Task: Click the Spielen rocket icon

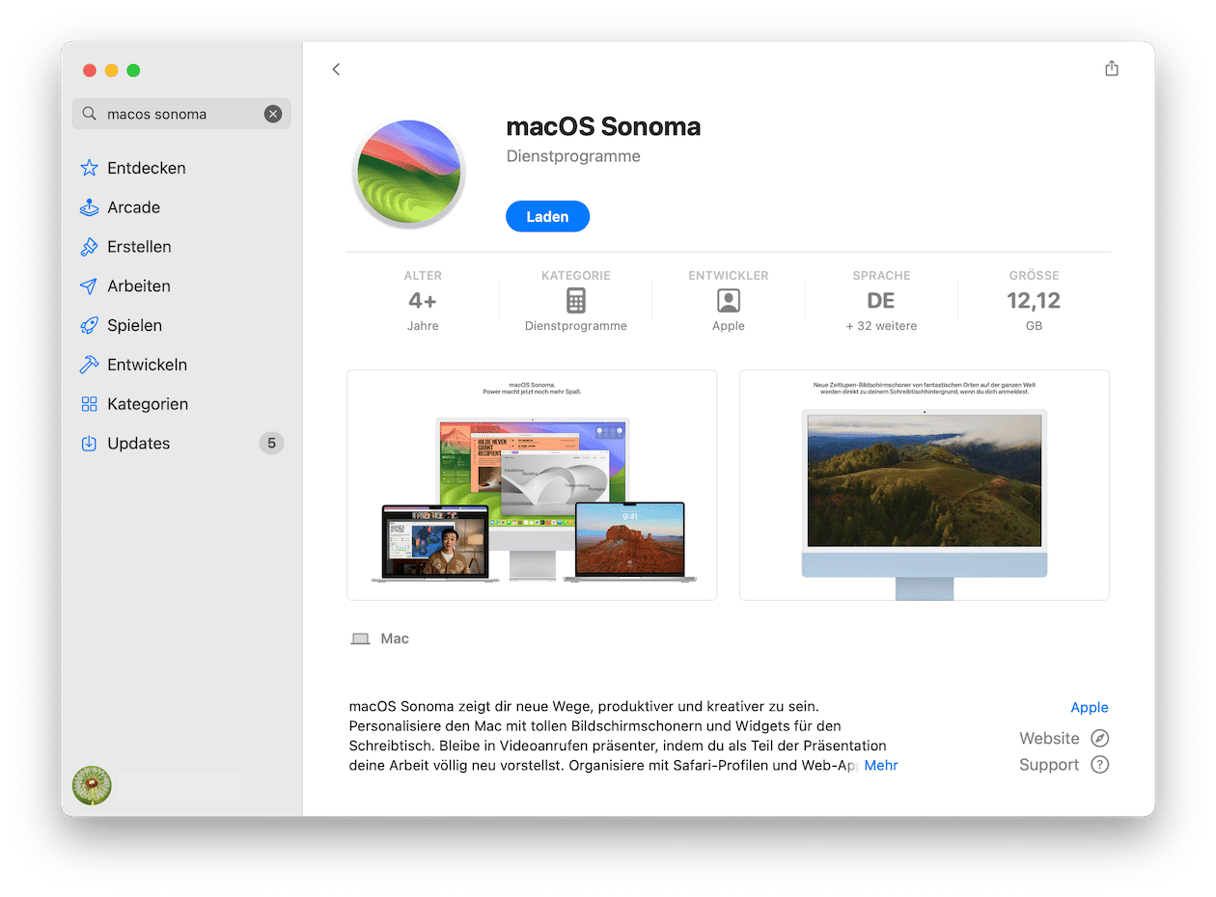Action: pos(89,325)
